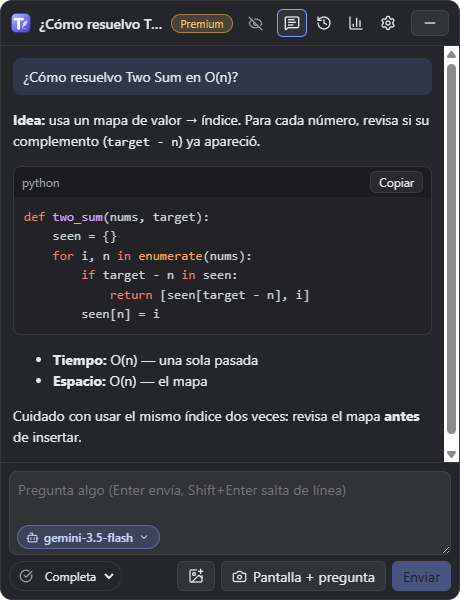Viewport: 460px width, 600px height.
Task: Click the app logo icon in header
Action: (x=21, y=23)
